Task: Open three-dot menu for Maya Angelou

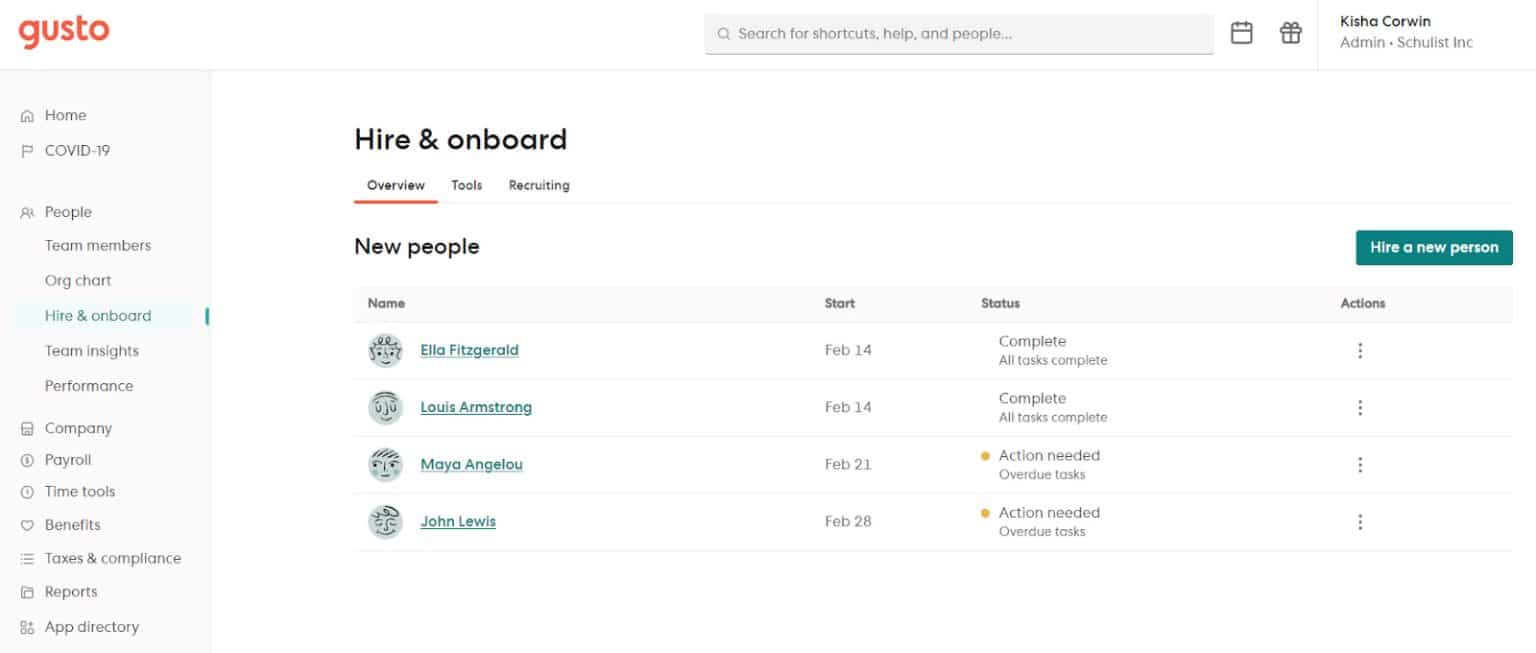Action: [1360, 465]
